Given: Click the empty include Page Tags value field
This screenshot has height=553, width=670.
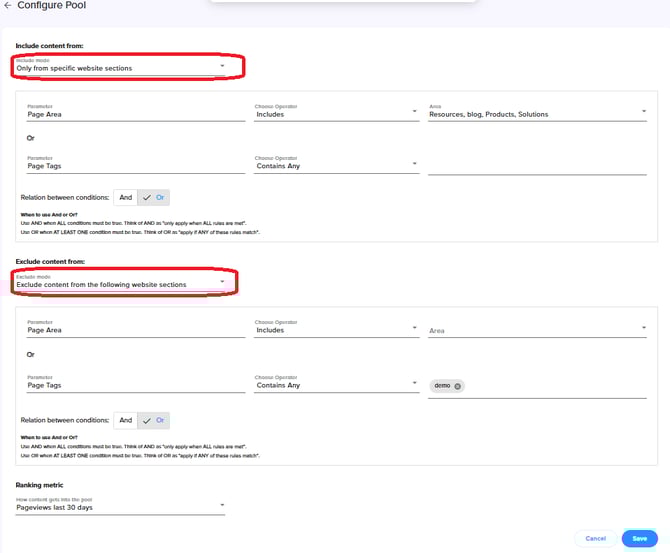Looking at the screenshot, I should (537, 166).
